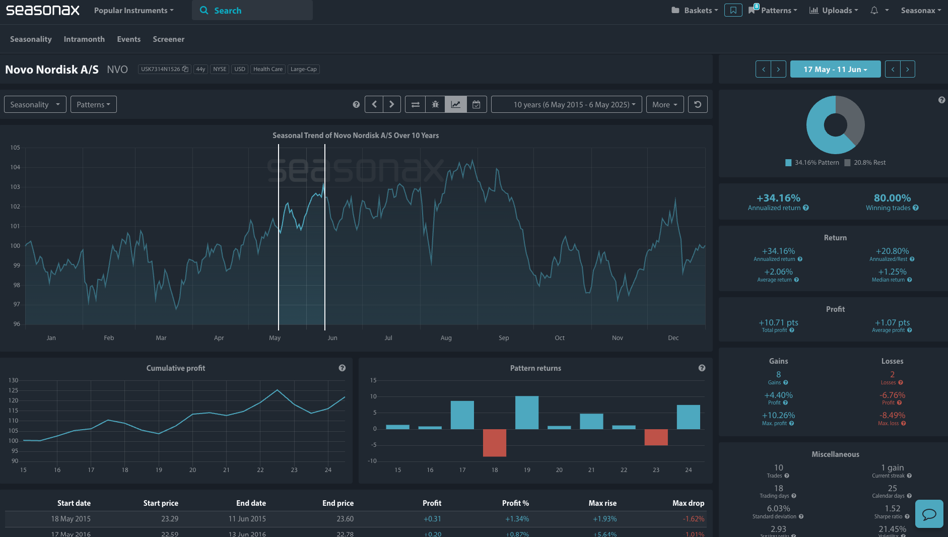Open the chat support bubble
The height and width of the screenshot is (537, 948).
[x=929, y=514]
